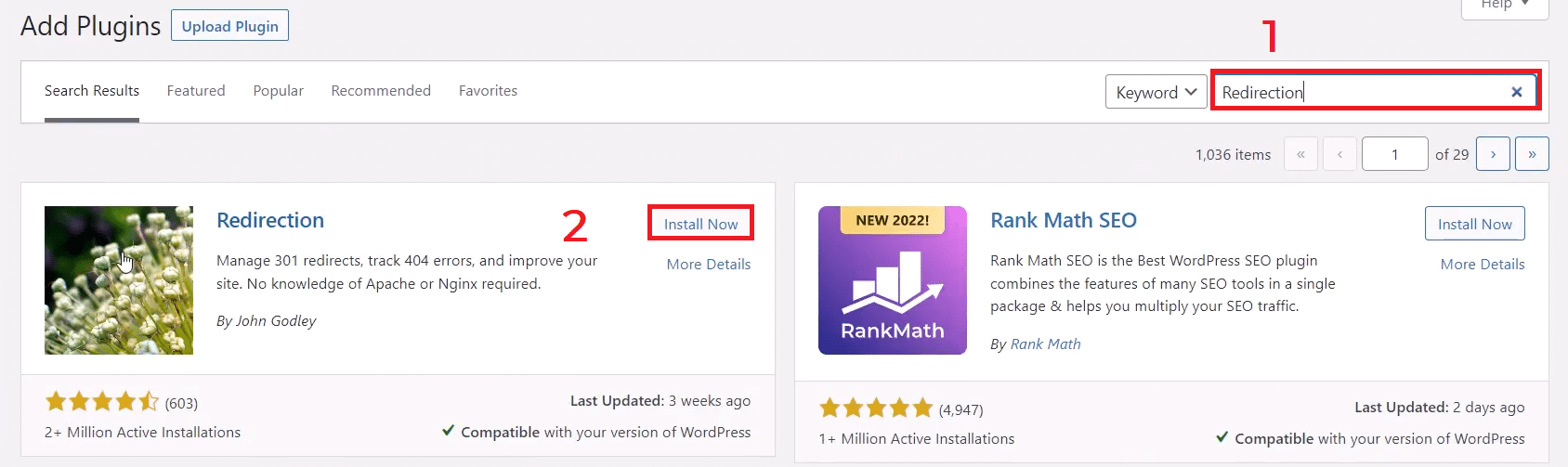The image size is (1568, 467).
Task: Click the current page number field
Action: pyautogui.click(x=1395, y=154)
